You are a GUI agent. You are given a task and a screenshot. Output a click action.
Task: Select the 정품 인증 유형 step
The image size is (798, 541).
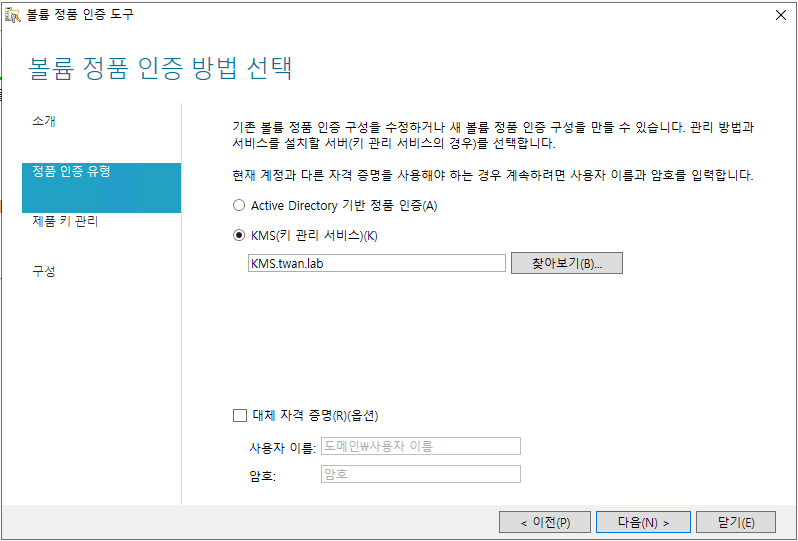tap(101, 188)
